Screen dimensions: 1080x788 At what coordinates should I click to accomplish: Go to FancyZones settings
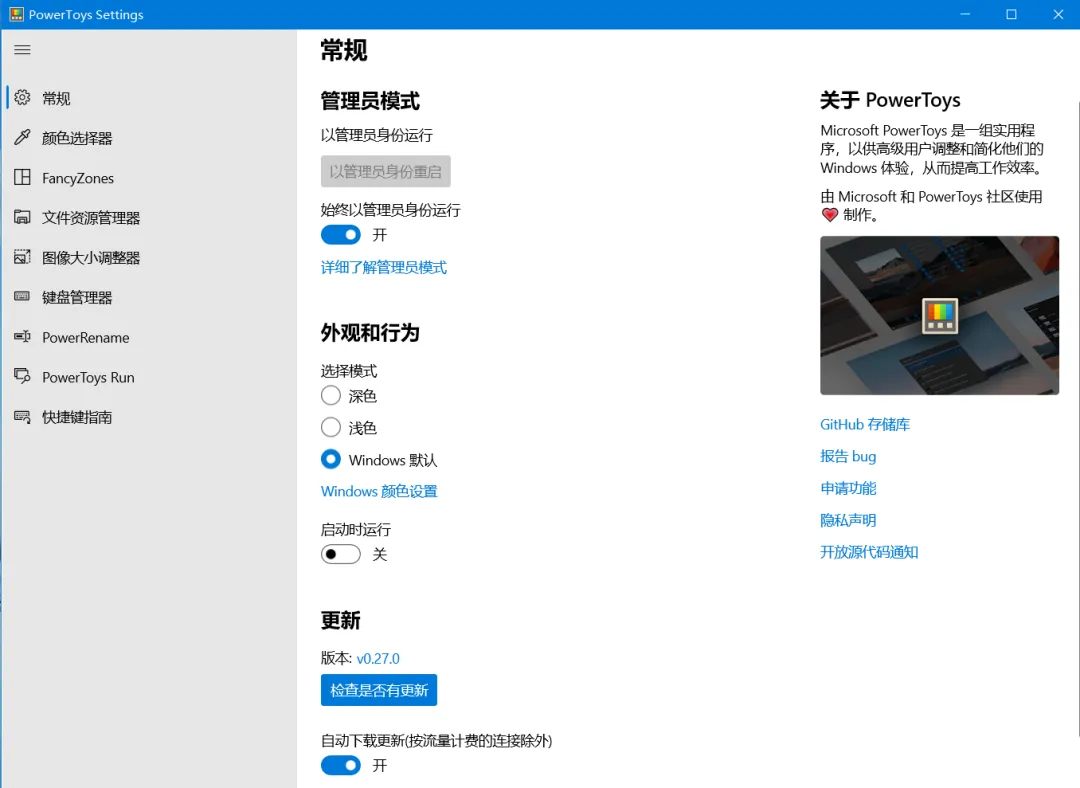[78, 178]
